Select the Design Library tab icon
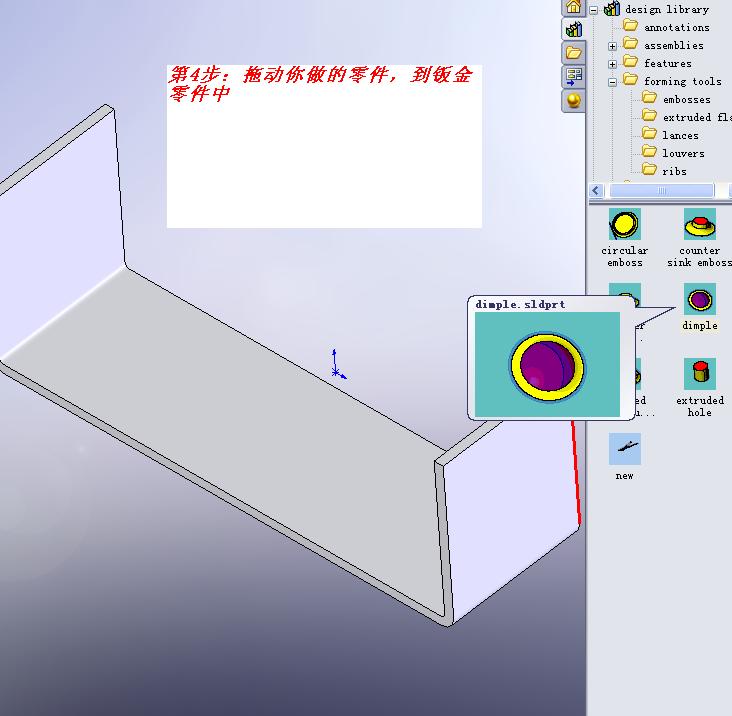732x716 pixels. coord(573,29)
